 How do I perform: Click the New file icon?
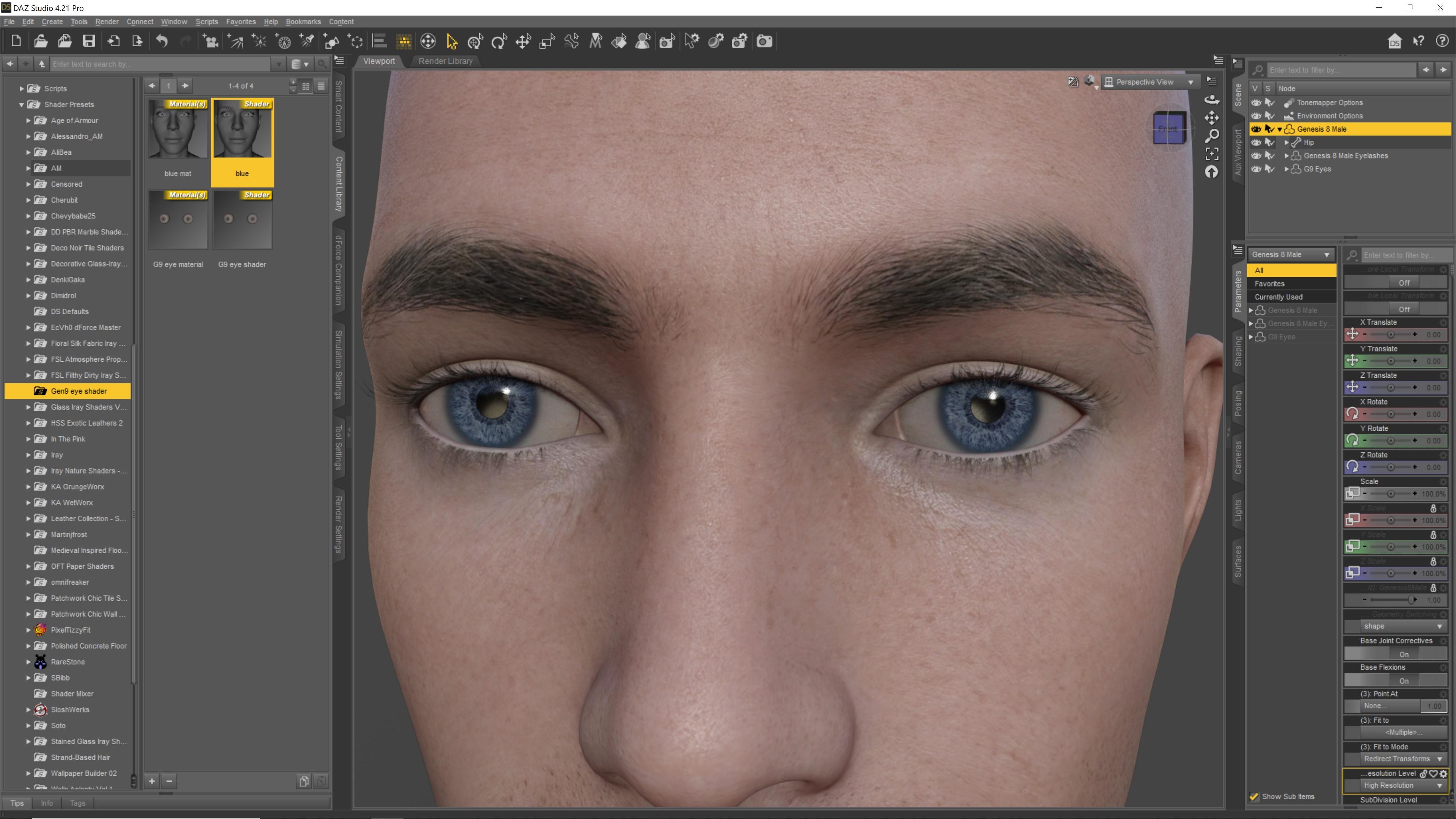[x=16, y=41]
